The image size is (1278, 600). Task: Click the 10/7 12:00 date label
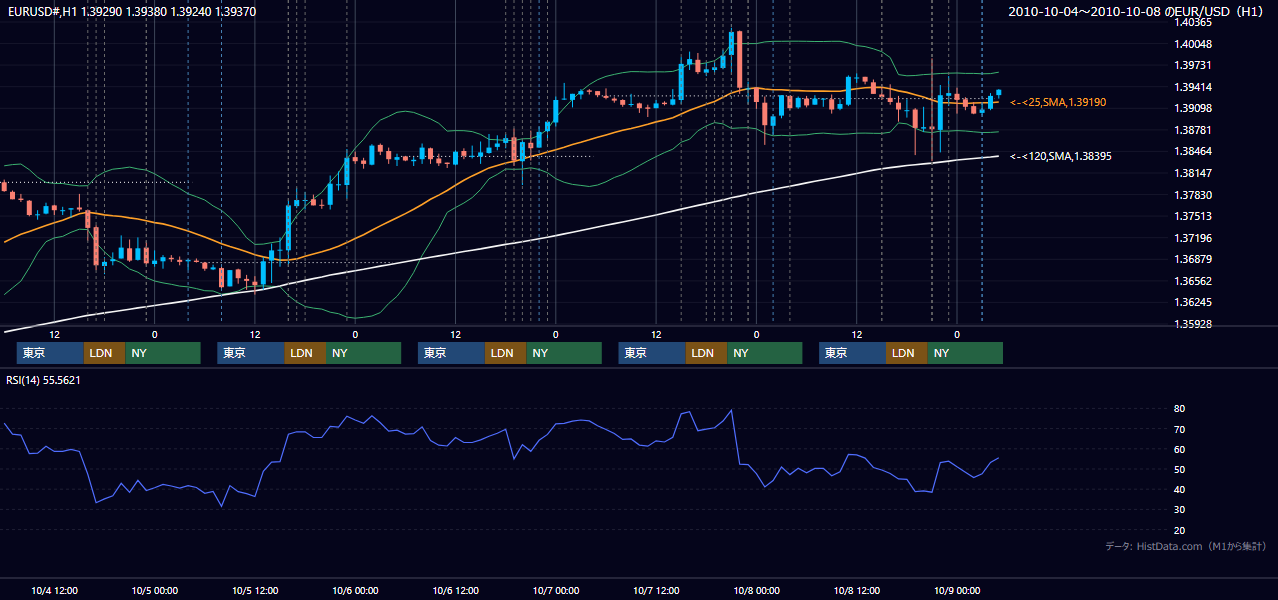click(x=656, y=590)
